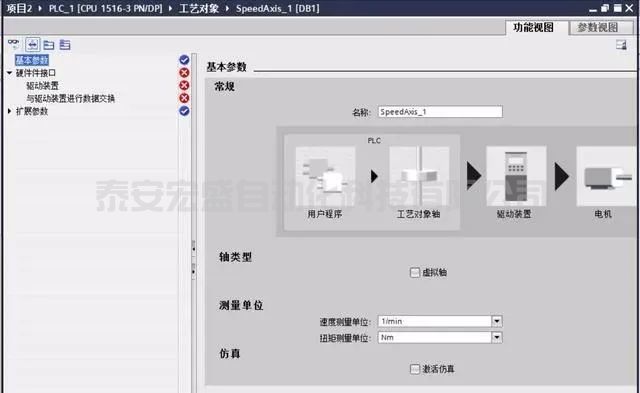Click the third tree-view toolbar icon
The width and height of the screenshot is (640, 393).
(49, 44)
